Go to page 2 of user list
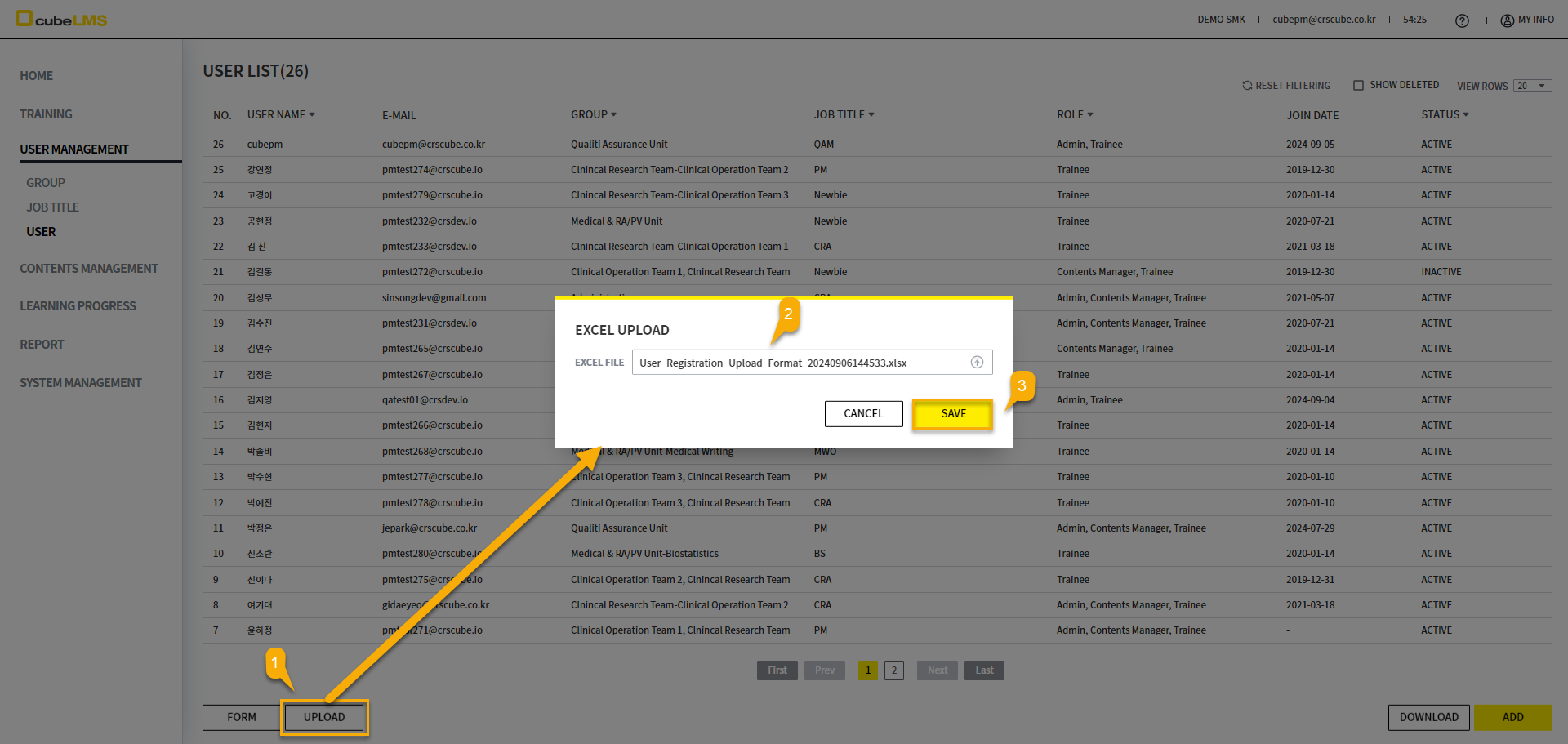This screenshot has height=744, width=1568. click(893, 670)
